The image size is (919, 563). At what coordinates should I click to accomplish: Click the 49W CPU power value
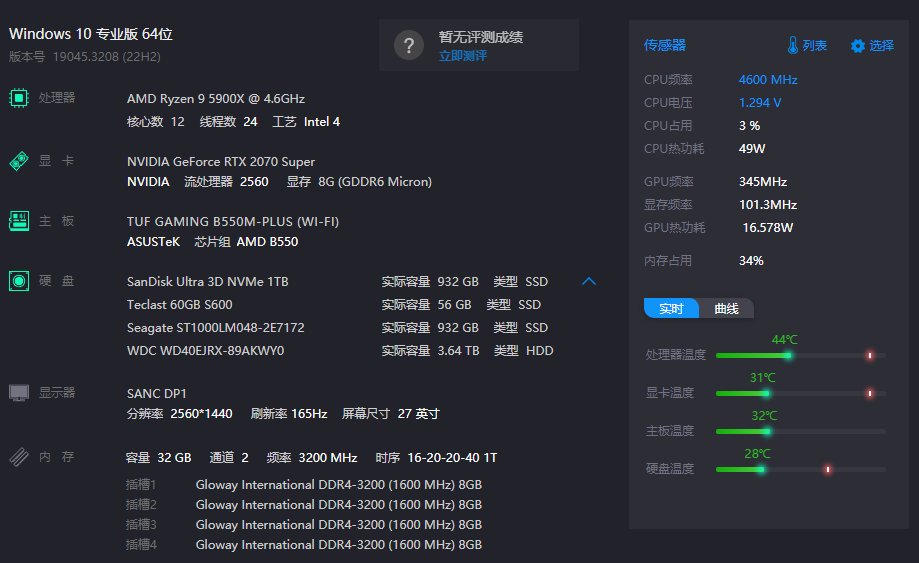pyautogui.click(x=752, y=149)
